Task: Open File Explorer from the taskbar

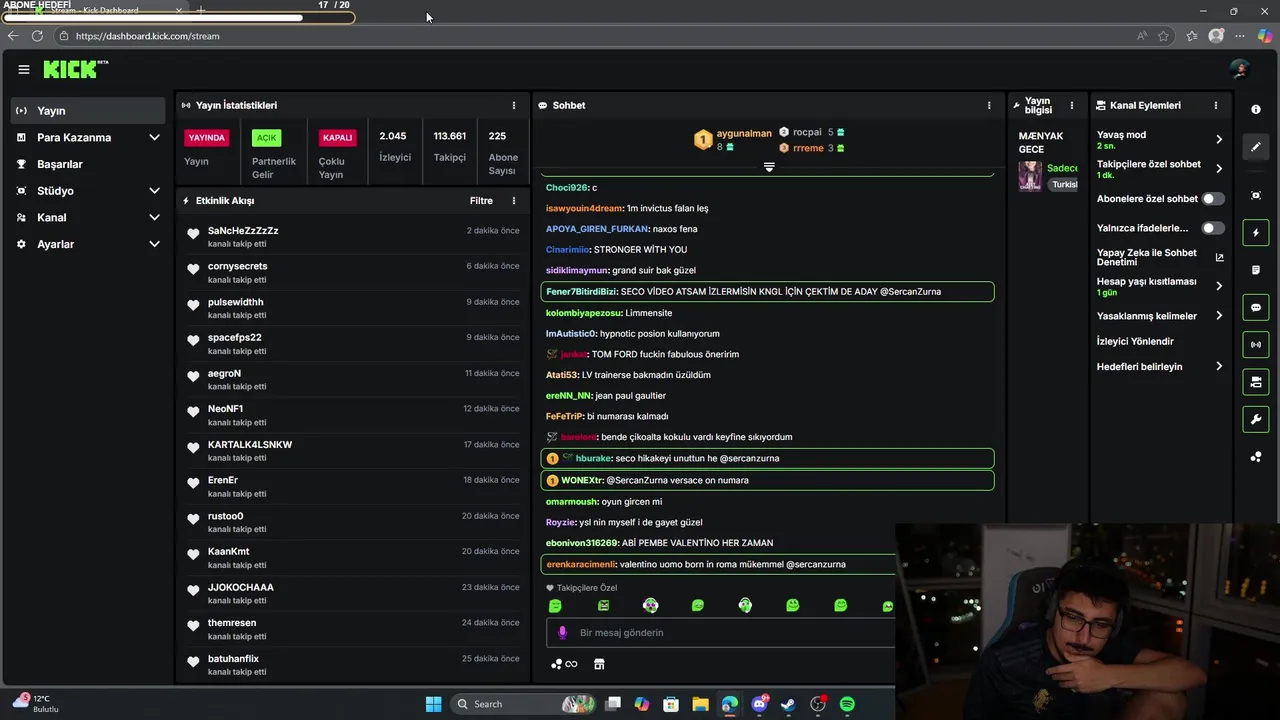Action: click(x=700, y=704)
